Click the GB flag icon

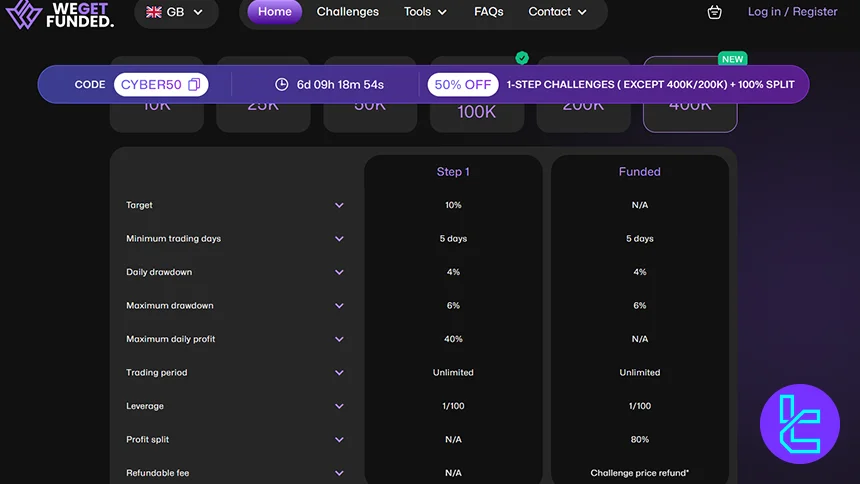click(154, 12)
